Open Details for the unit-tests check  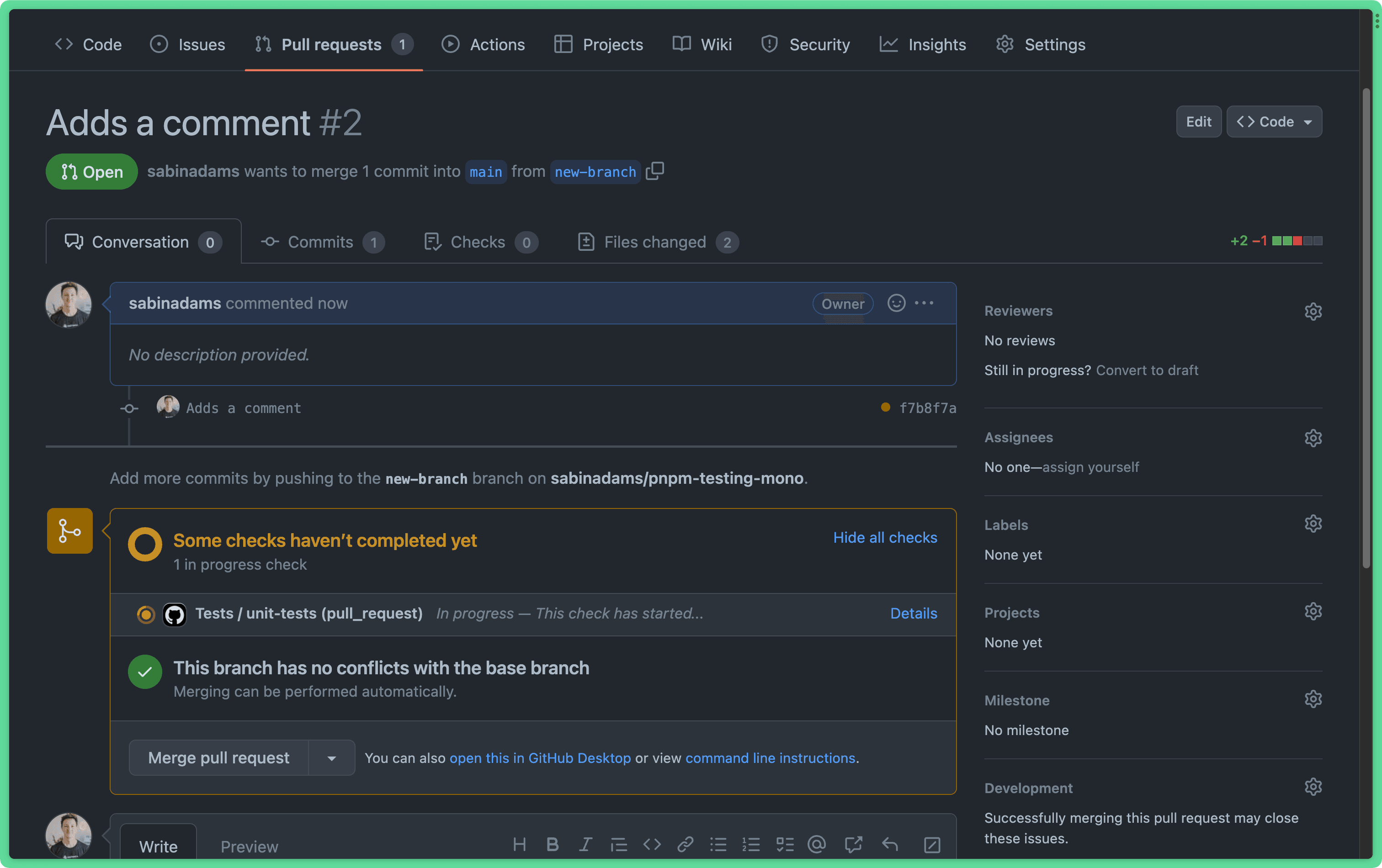click(913, 613)
